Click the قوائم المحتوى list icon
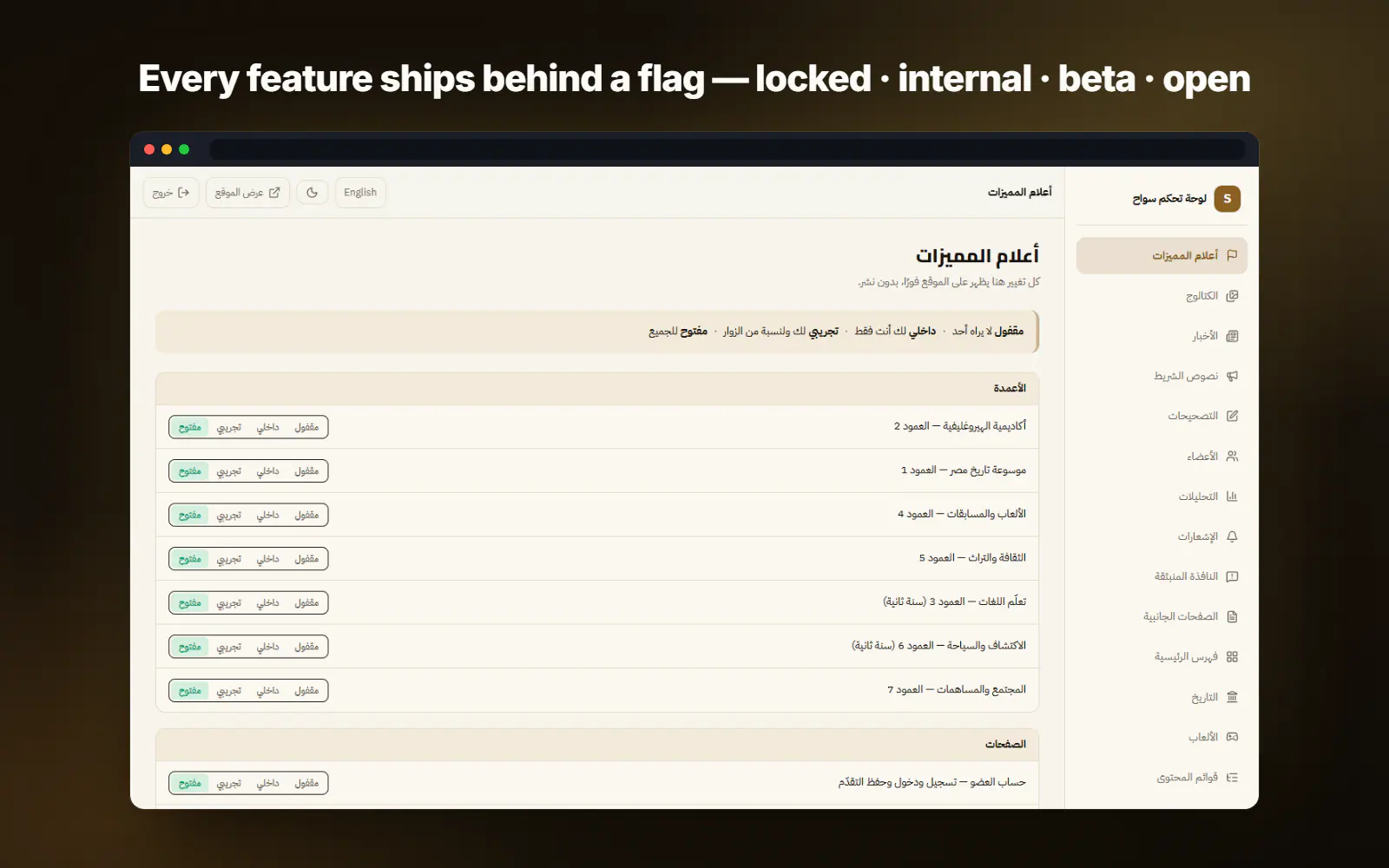This screenshot has height=868, width=1389. pyautogui.click(x=1232, y=777)
